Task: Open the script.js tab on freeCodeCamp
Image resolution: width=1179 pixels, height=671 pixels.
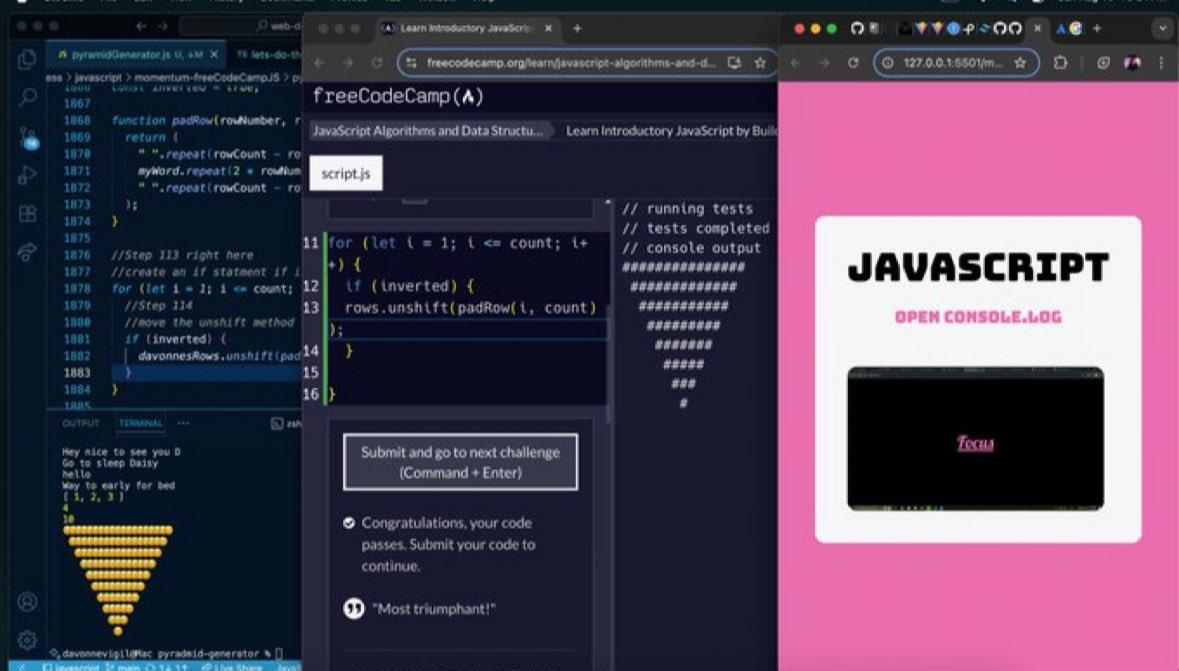Action: [x=346, y=173]
